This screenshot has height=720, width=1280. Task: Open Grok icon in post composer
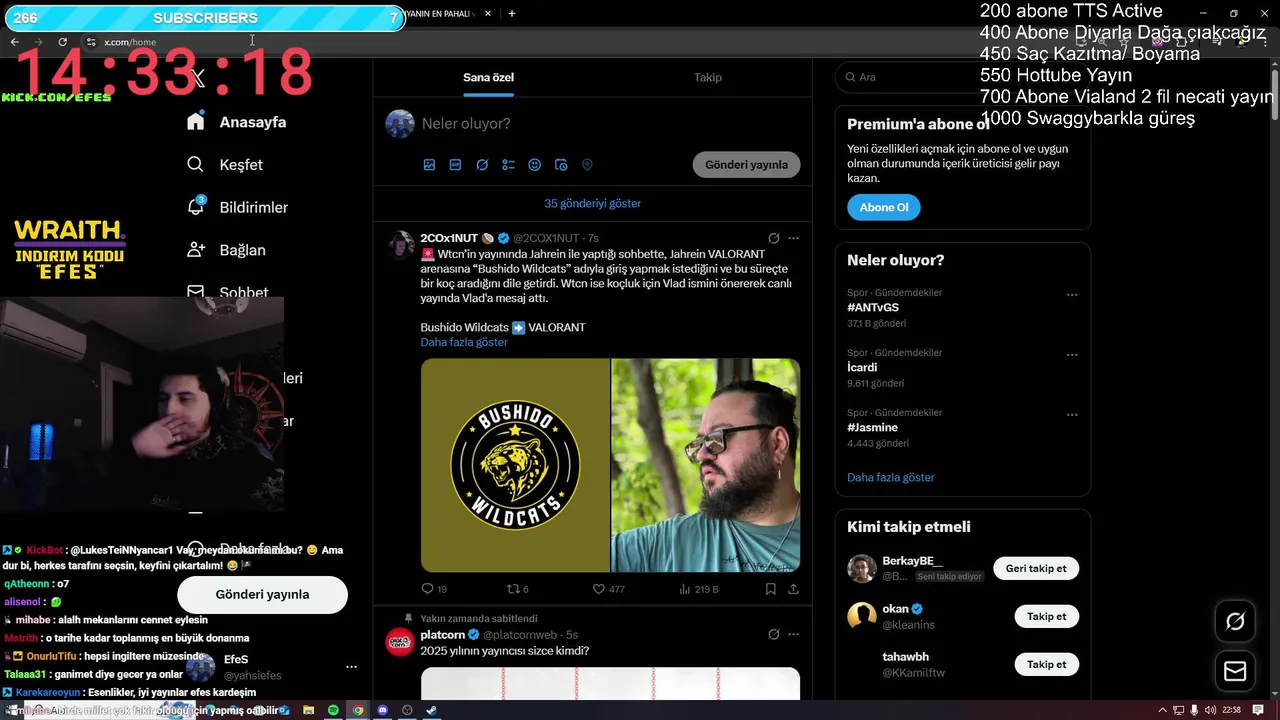[x=482, y=165]
